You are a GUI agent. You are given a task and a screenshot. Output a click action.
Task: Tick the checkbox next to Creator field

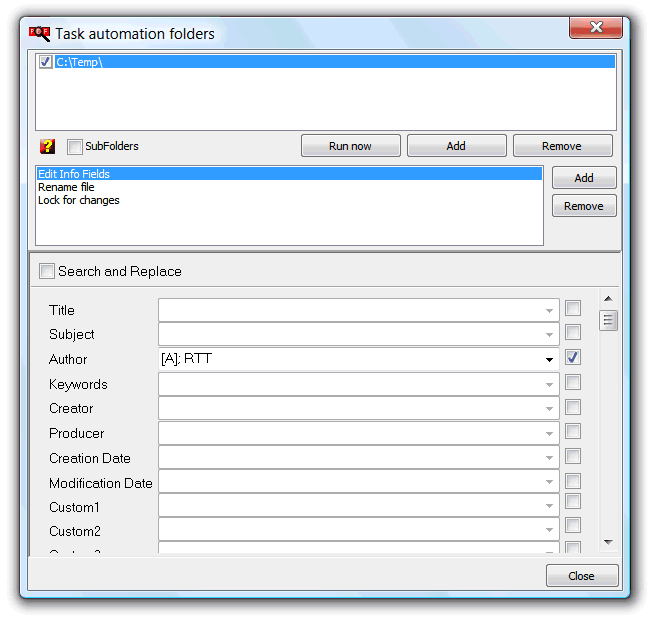573,407
